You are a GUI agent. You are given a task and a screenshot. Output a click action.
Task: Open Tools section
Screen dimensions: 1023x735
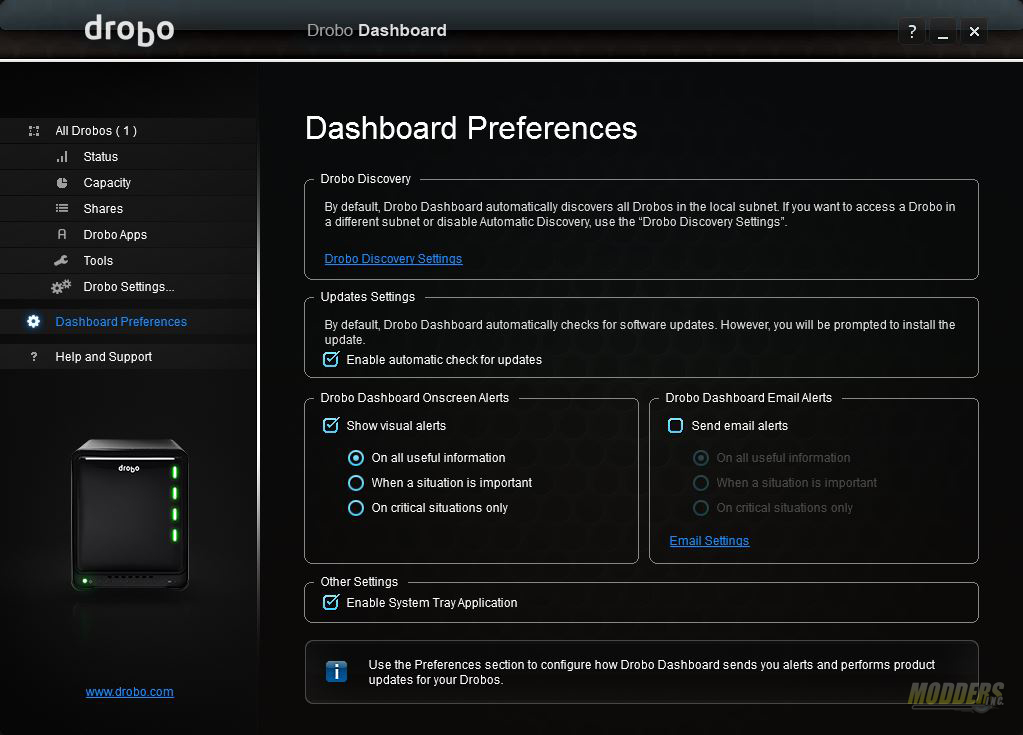coord(129,261)
